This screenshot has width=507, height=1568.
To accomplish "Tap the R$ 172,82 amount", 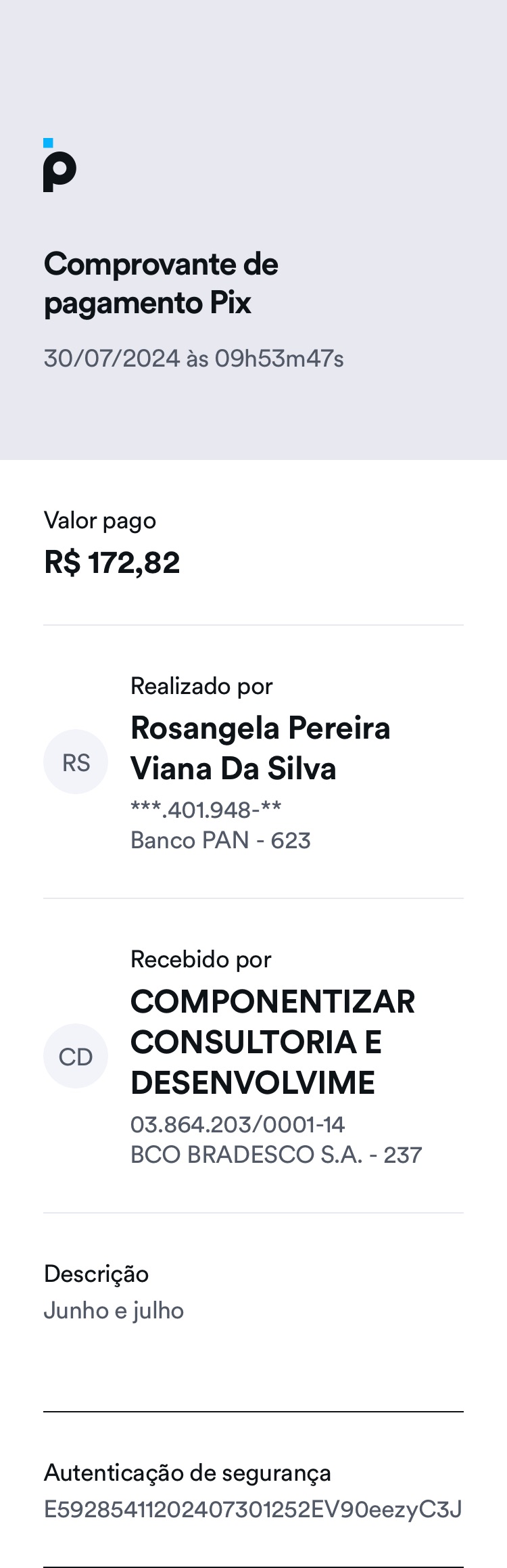I will pos(112,563).
